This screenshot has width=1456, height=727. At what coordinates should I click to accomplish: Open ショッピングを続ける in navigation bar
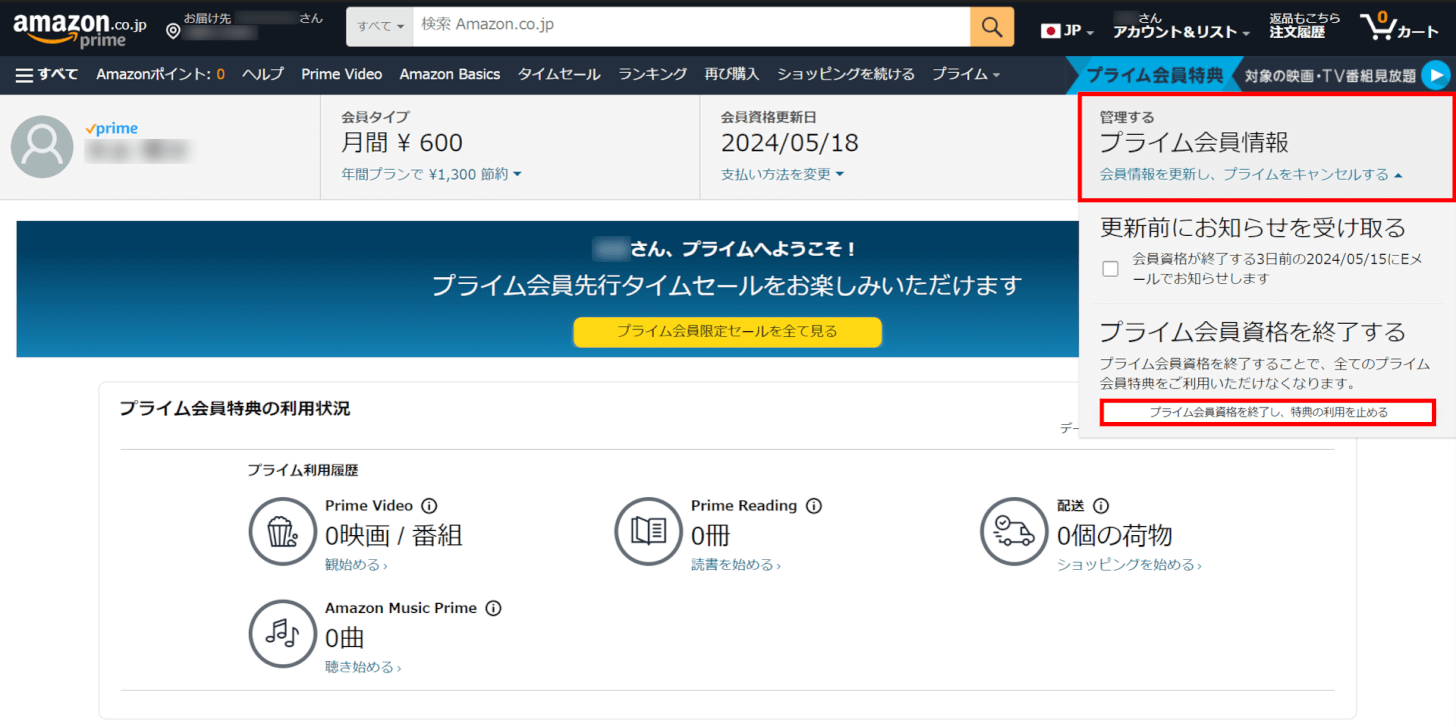(846, 74)
